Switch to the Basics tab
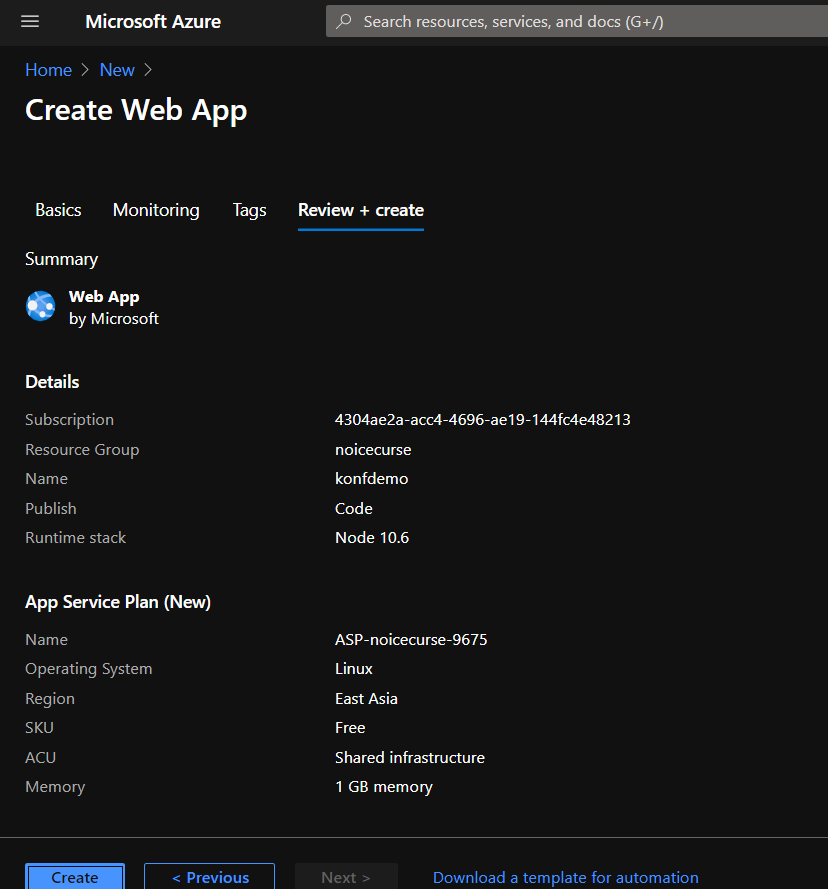The width and height of the screenshot is (828, 889). coord(58,210)
